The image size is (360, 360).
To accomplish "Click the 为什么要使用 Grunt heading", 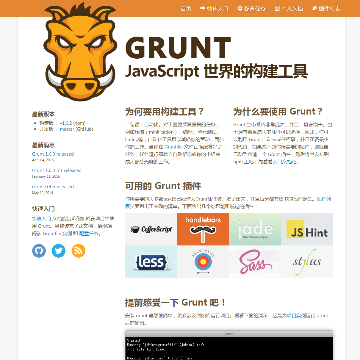I will click(x=278, y=112).
